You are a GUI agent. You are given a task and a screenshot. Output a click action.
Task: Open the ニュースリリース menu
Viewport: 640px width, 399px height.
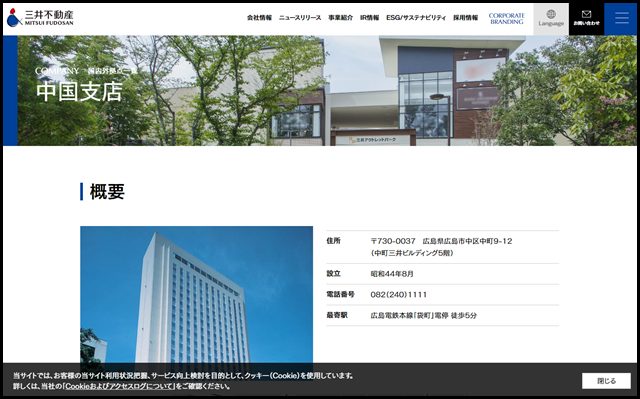pyautogui.click(x=300, y=18)
